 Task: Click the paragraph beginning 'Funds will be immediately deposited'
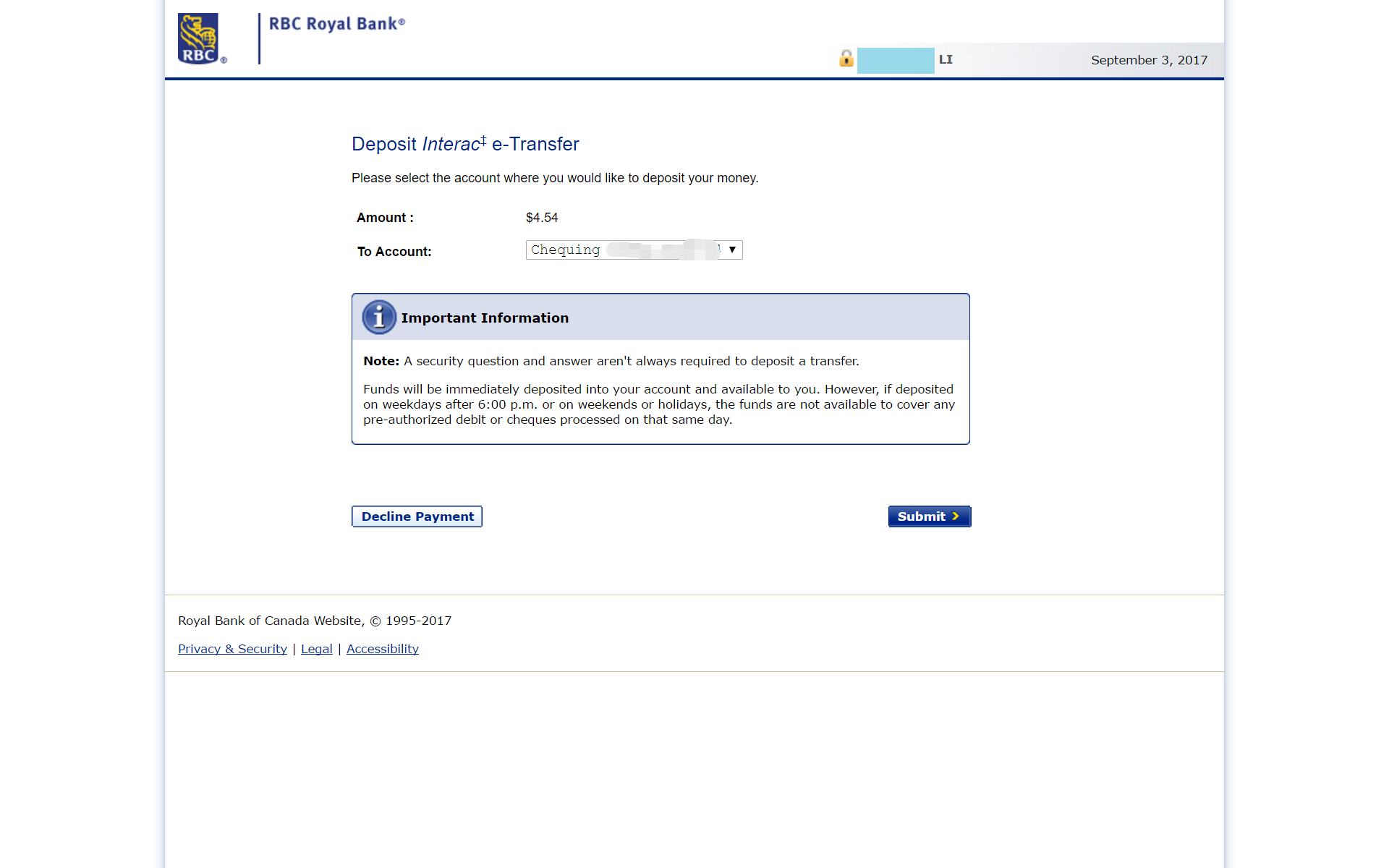(x=659, y=404)
